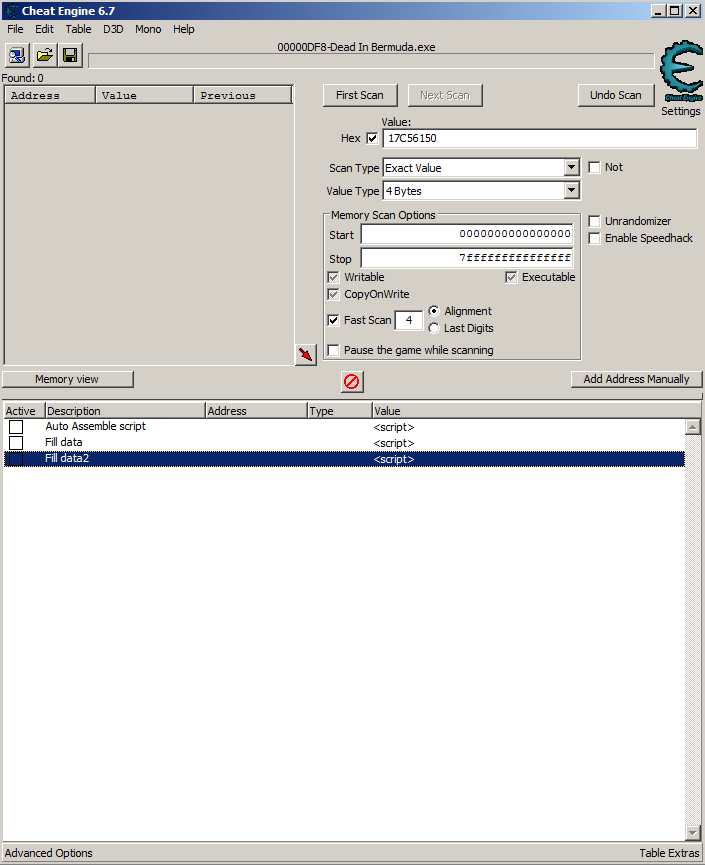This screenshot has width=705, height=865.
Task: Click Add Address Manually button
Action: click(x=637, y=379)
